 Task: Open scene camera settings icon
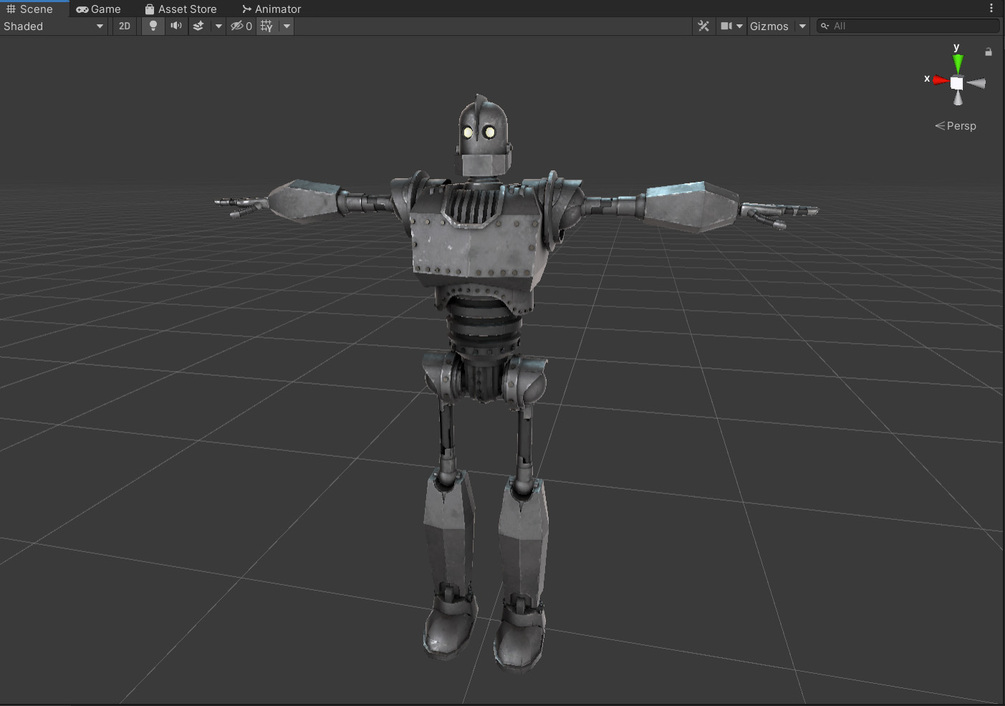(731, 26)
